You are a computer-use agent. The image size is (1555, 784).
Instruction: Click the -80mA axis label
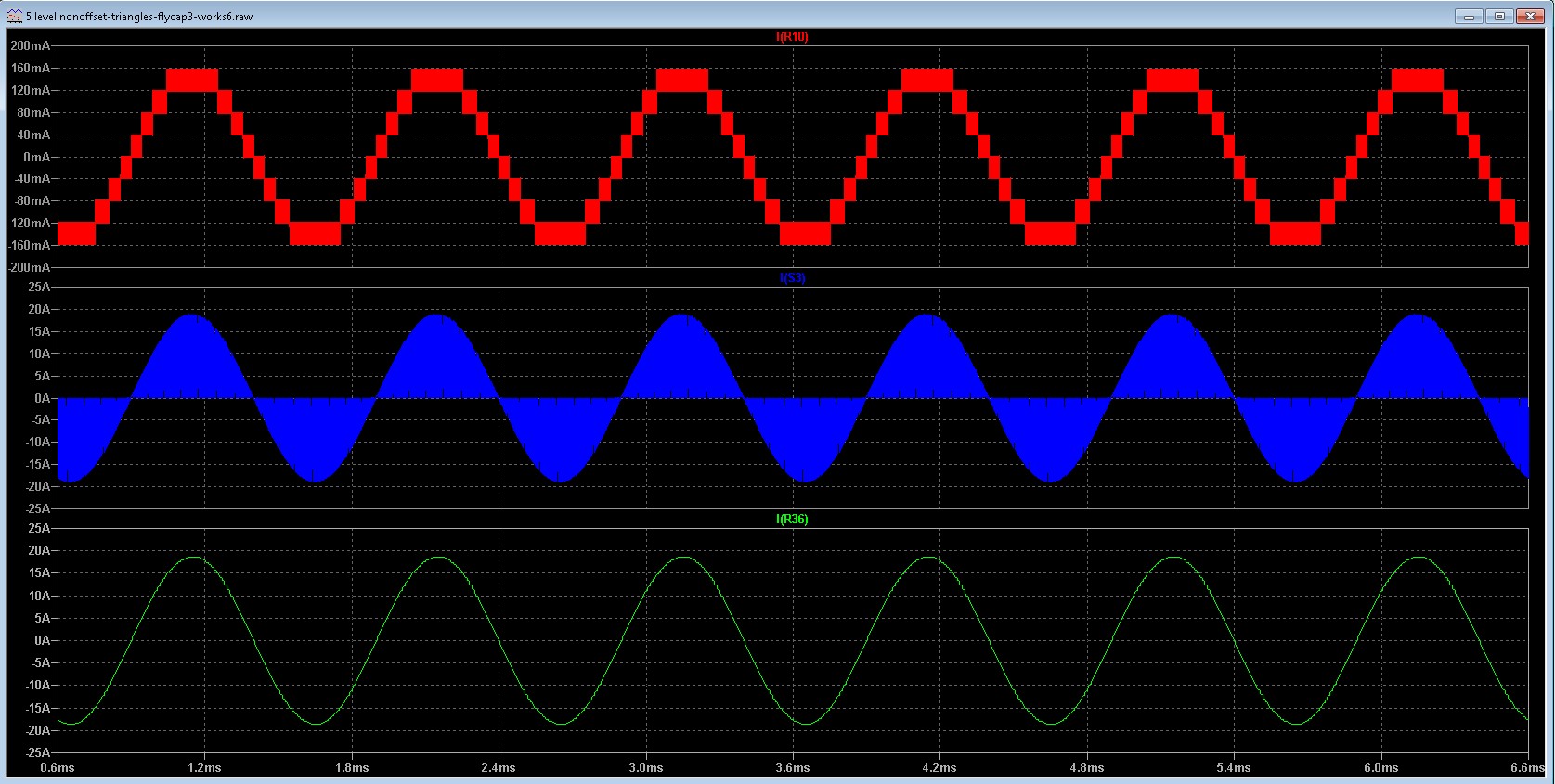pos(32,200)
